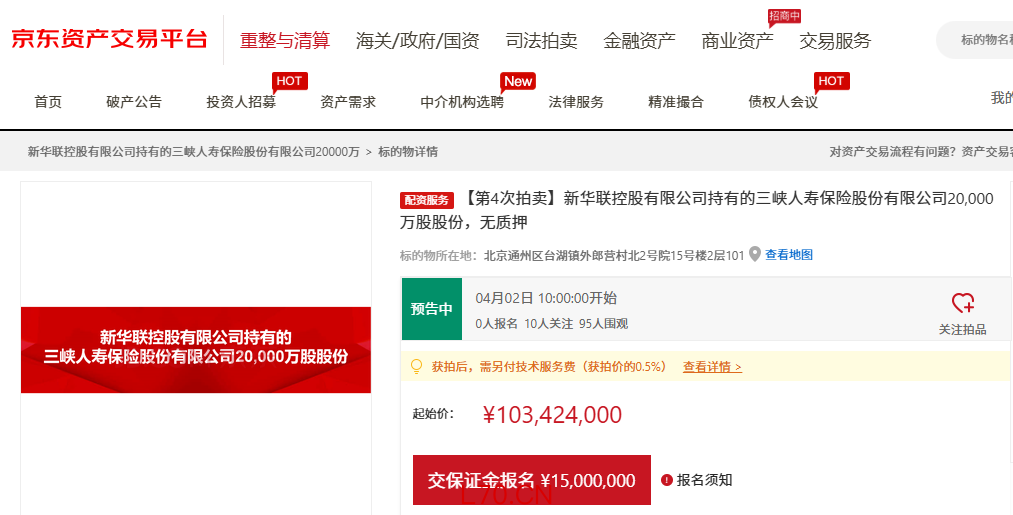The width and height of the screenshot is (1013, 515).
Task: Click the 京东资产交易平台 logo
Action: point(109,40)
